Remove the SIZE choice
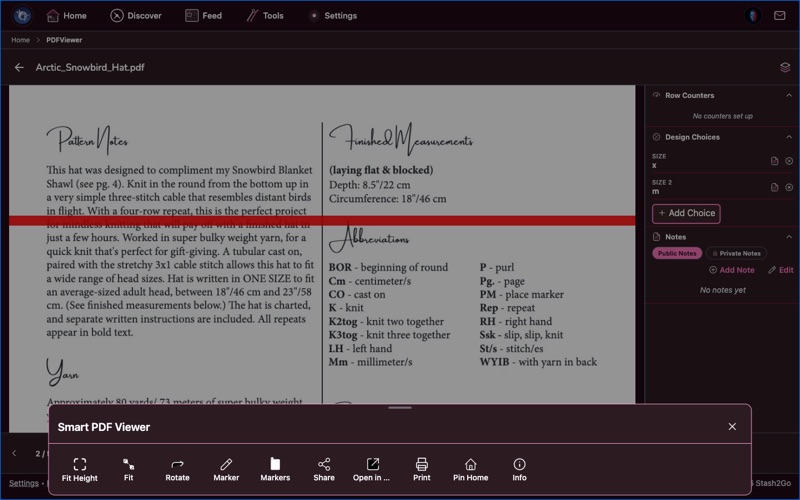Viewport: 800px width, 500px height. pyautogui.click(x=789, y=161)
